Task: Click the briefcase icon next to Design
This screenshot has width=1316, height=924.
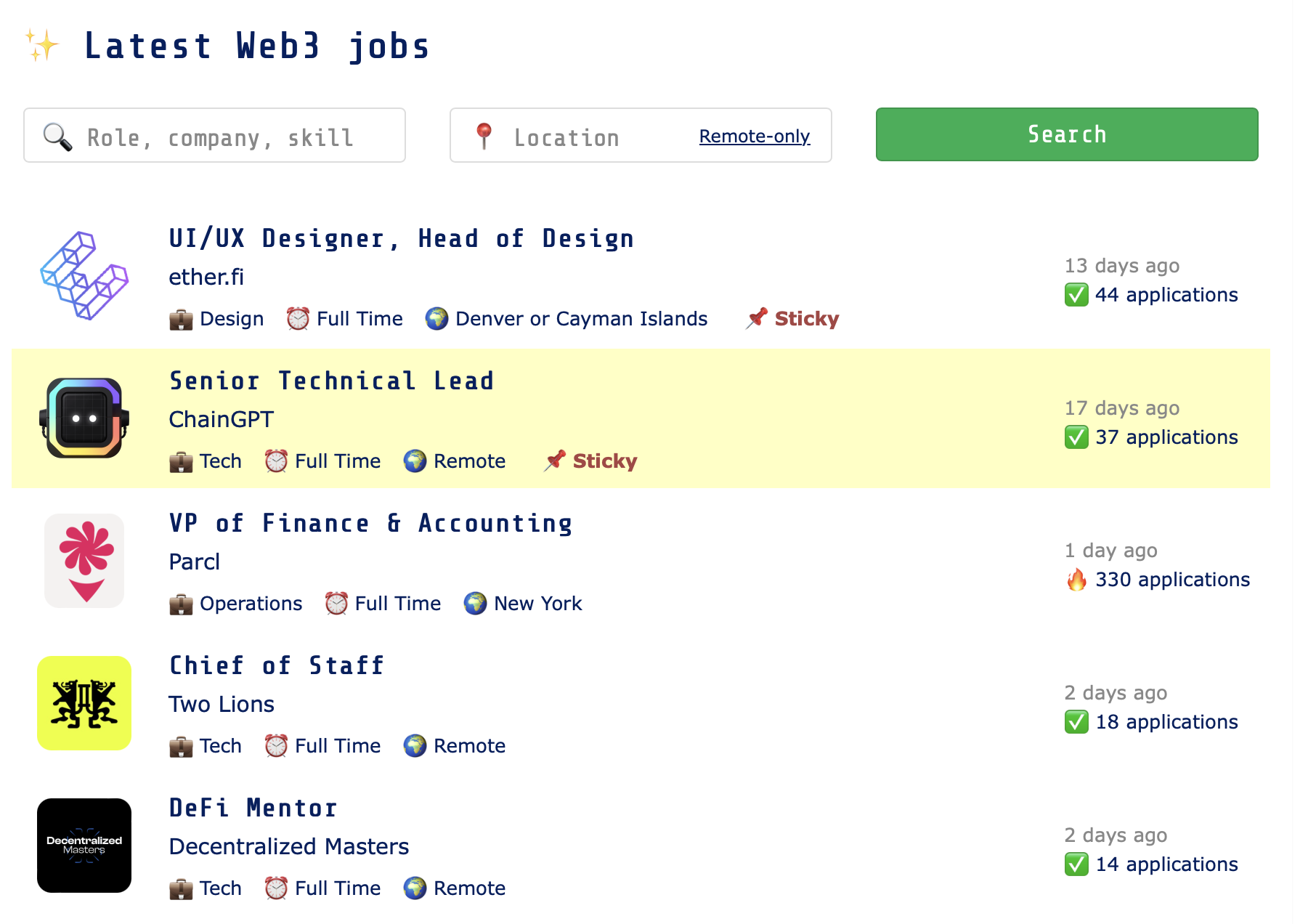Action: point(181,319)
